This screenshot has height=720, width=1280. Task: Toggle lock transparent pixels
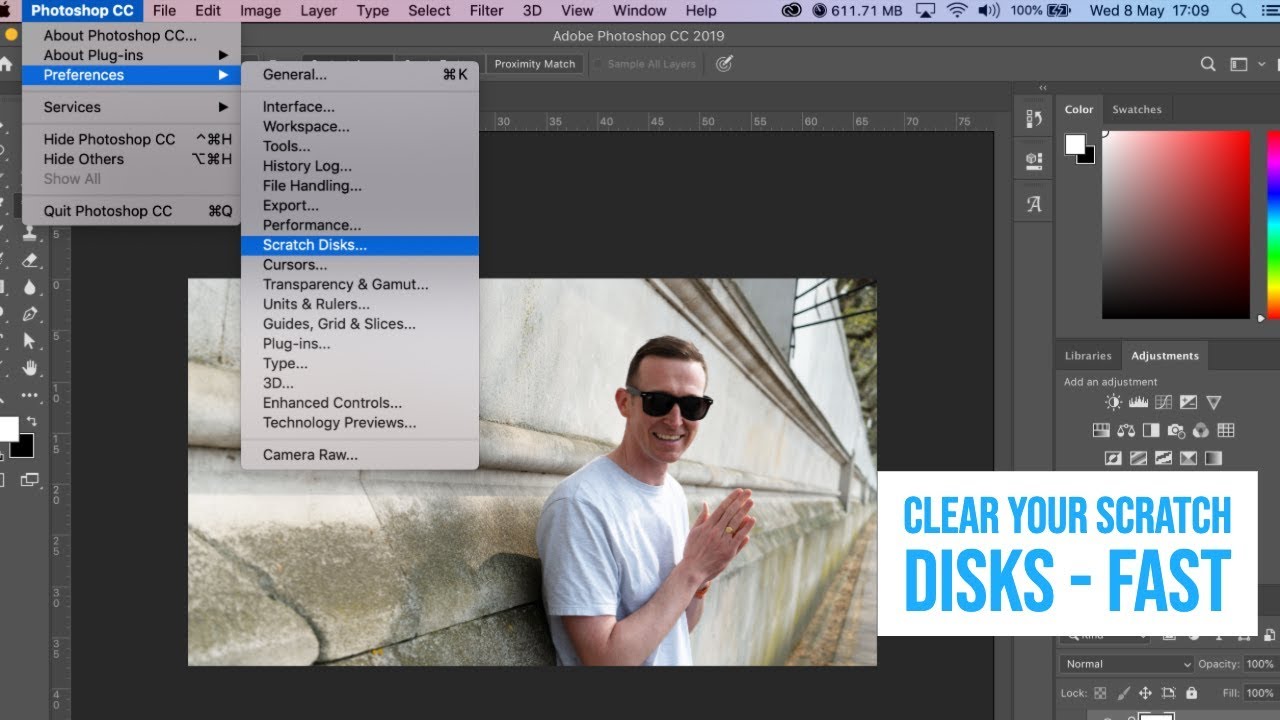click(x=1100, y=693)
